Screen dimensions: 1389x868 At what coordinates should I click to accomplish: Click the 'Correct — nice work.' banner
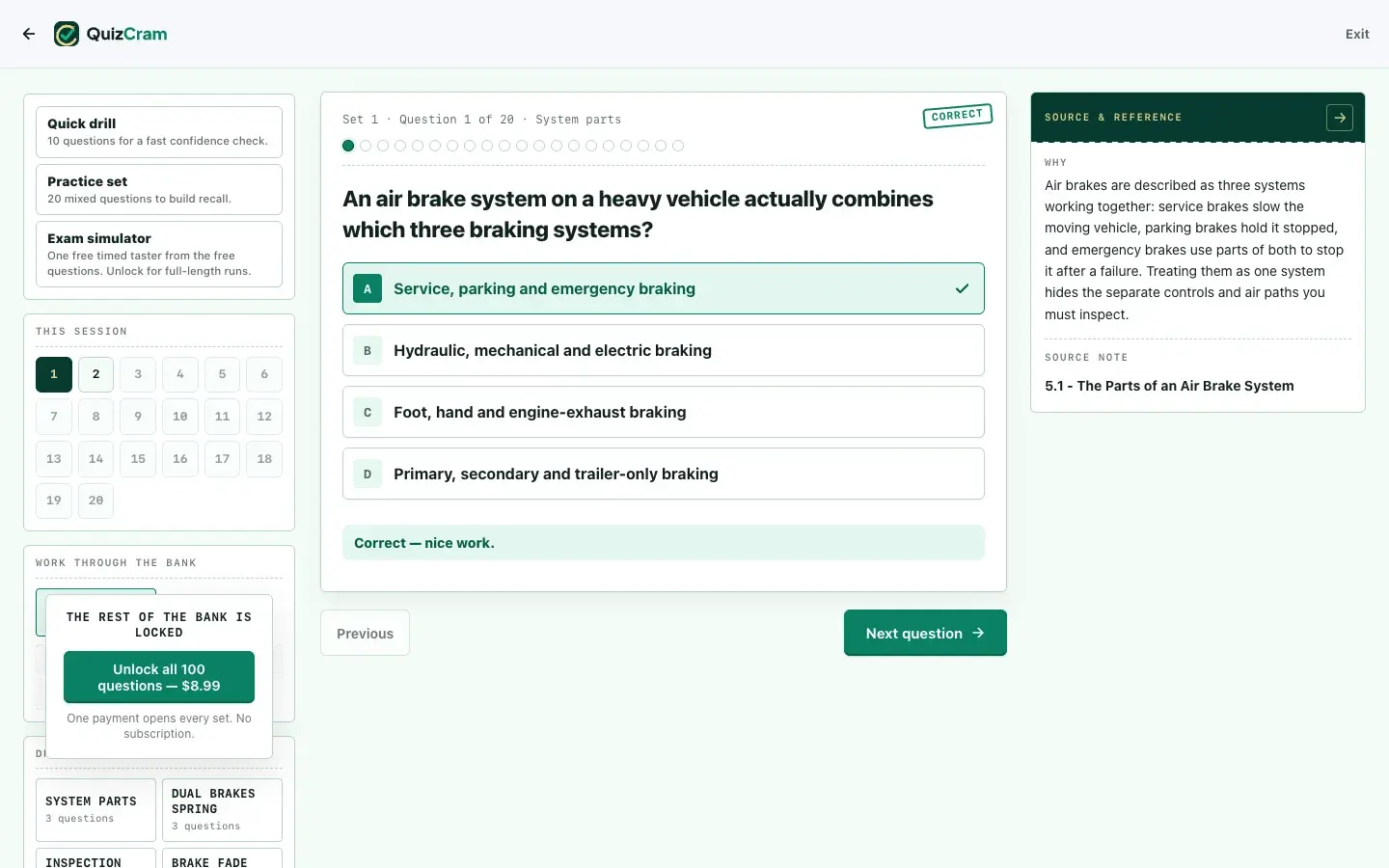(x=664, y=543)
